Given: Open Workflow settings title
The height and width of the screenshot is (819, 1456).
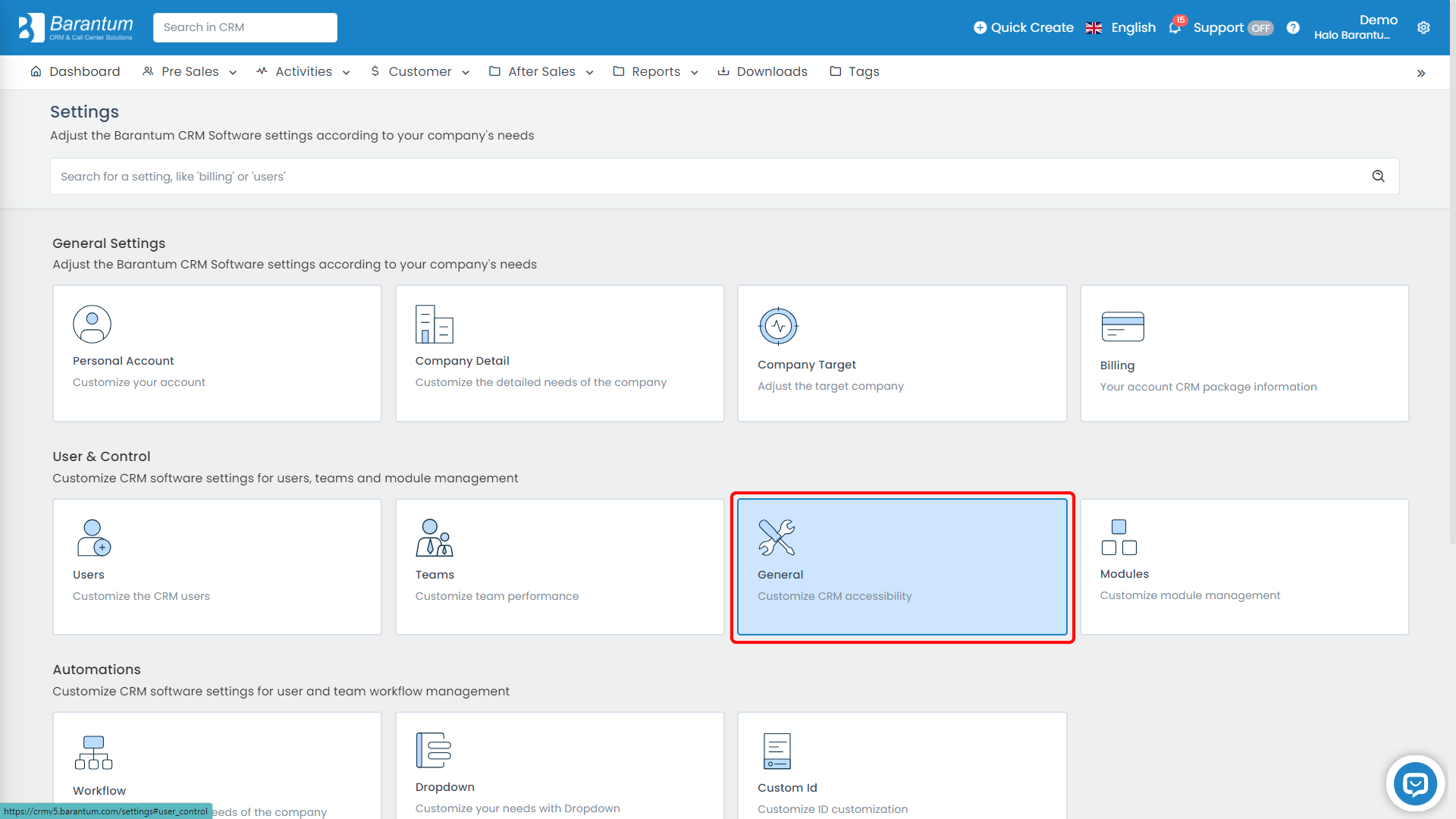Looking at the screenshot, I should 99,791.
